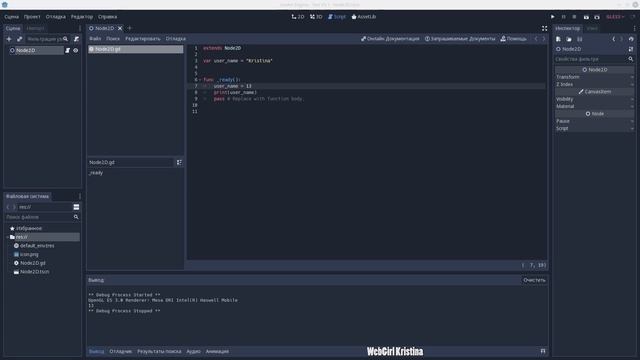Expand the Transform property section
This screenshot has width=640, height=360.
595,77
